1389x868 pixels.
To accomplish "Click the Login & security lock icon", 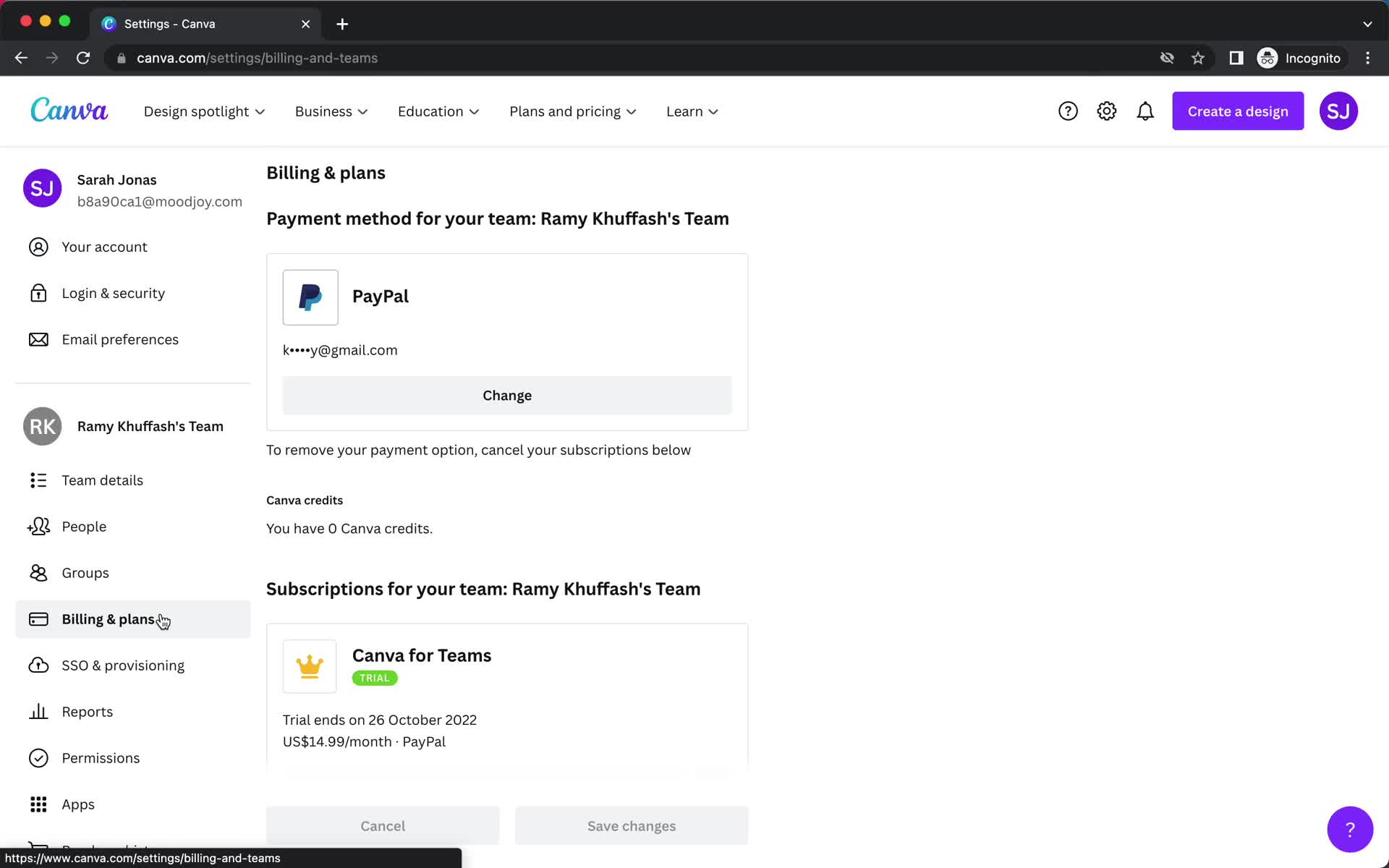I will 38,294.
